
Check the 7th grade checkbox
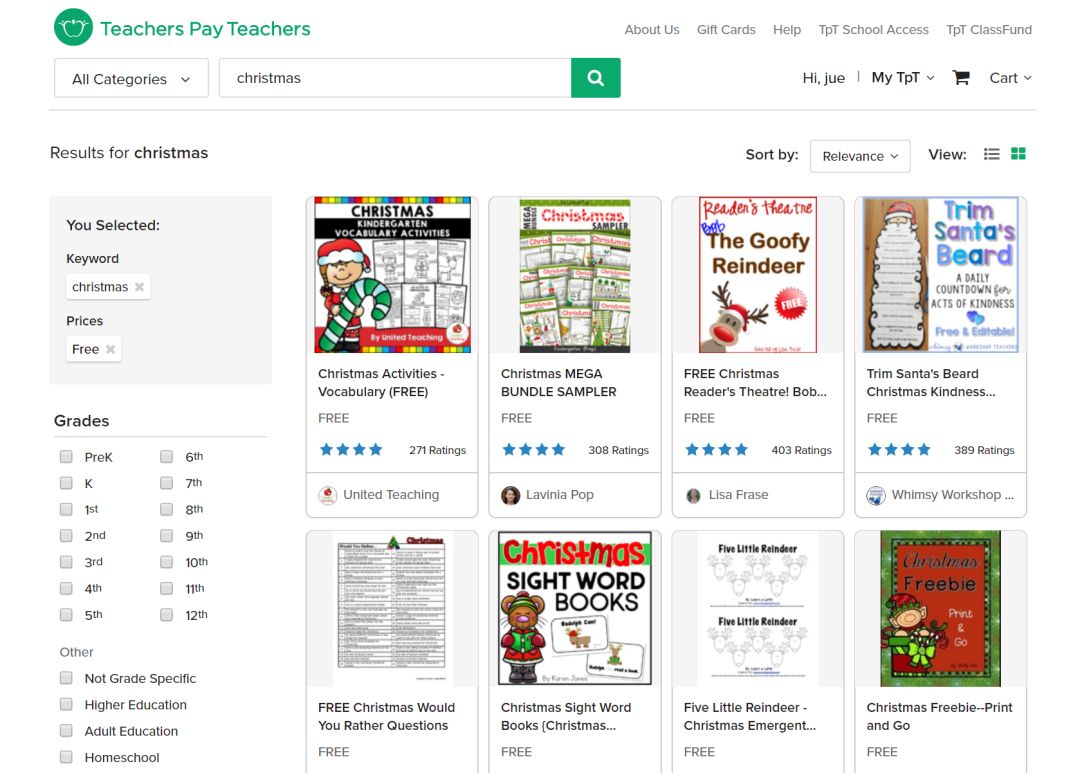pos(167,483)
